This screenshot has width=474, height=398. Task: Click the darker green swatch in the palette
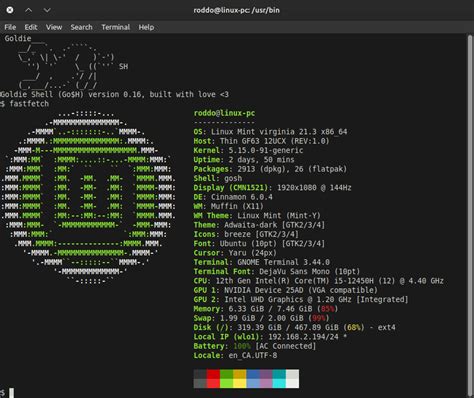[x=227, y=374]
